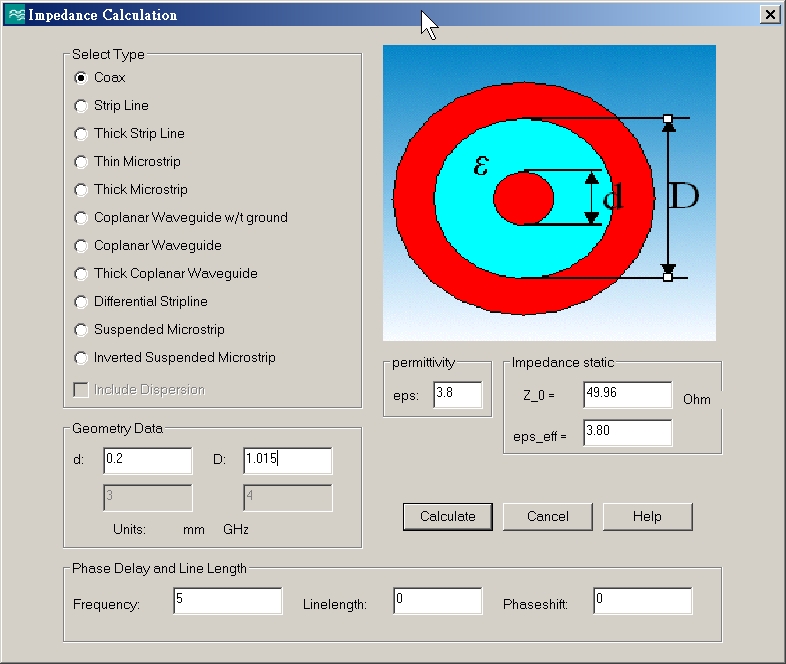The image size is (786, 664).
Task: Select Suspended Microstrip option
Action: [82, 330]
